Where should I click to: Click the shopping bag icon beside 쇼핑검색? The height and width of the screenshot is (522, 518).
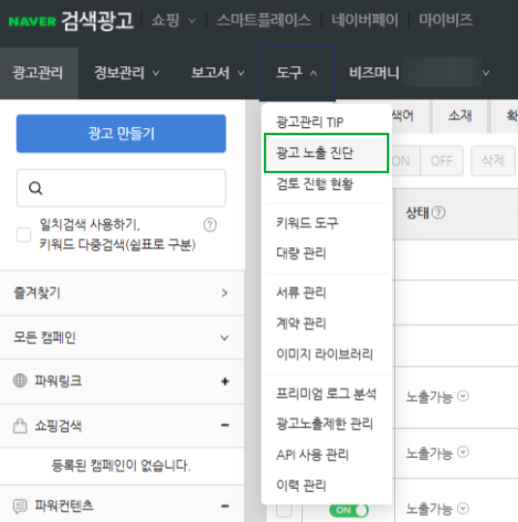tap(20, 426)
